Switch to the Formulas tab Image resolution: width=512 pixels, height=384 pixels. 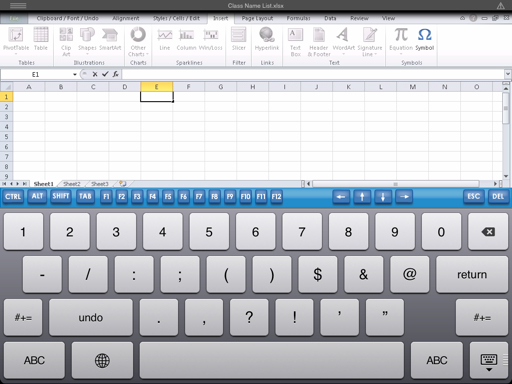(298, 18)
